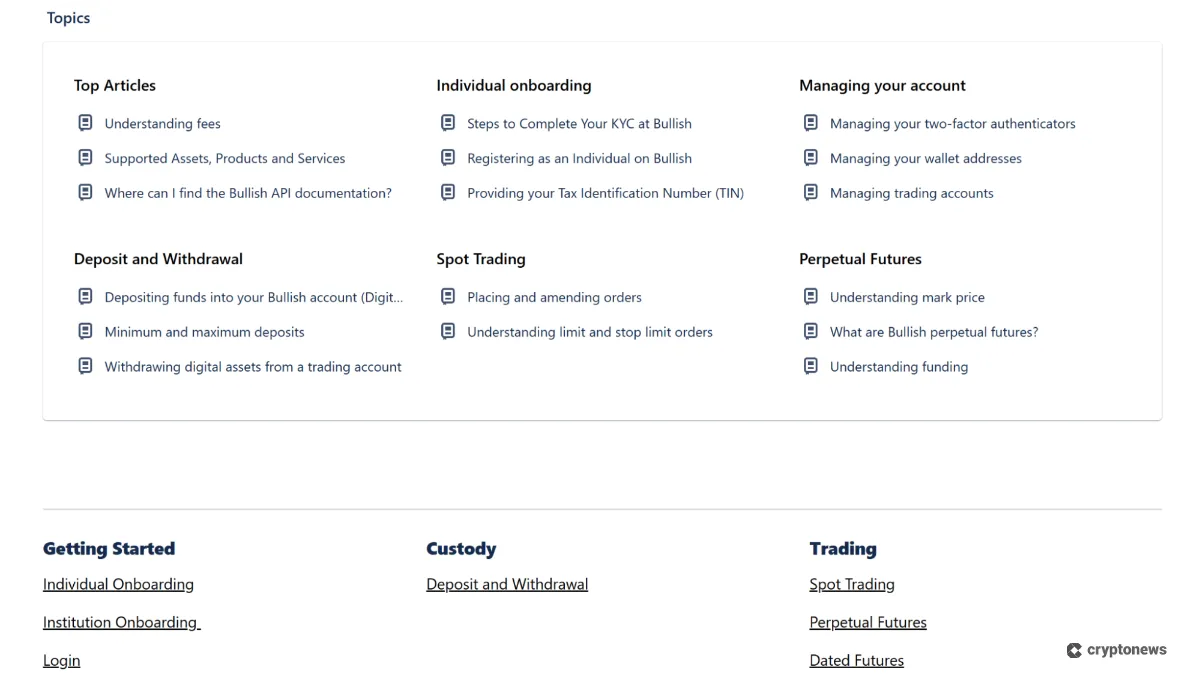The height and width of the screenshot is (688, 1200).
Task: Open What are Bullish perpetual futures article
Action: pyautogui.click(x=934, y=333)
